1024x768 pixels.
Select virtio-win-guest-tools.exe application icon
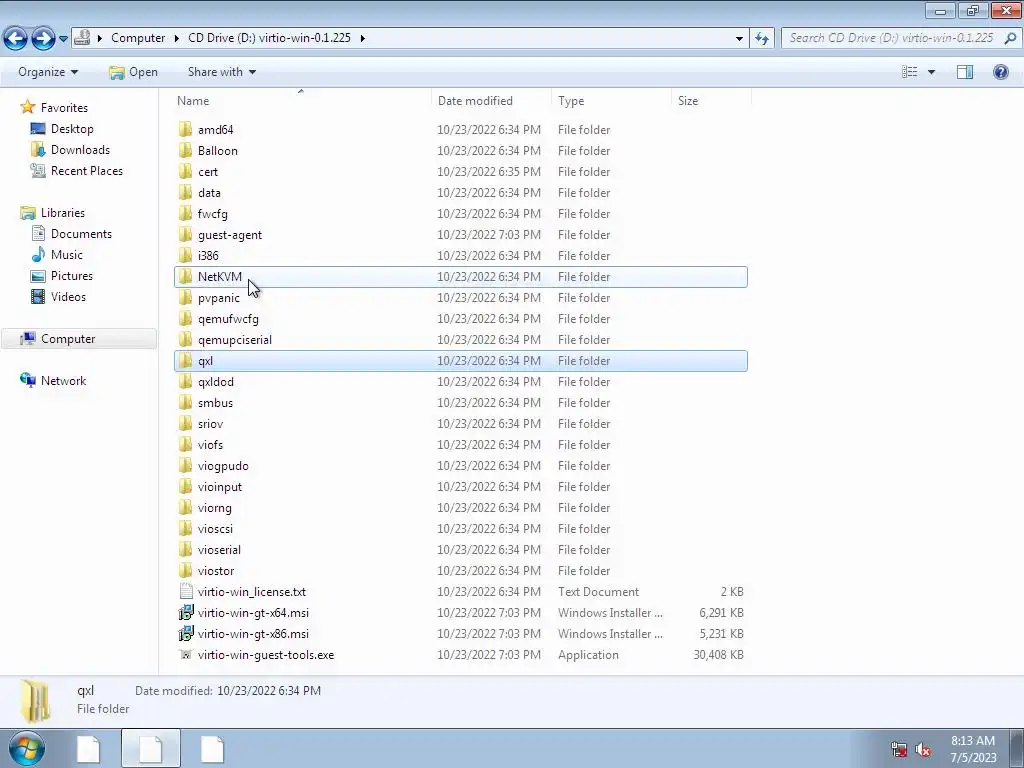(x=185, y=654)
